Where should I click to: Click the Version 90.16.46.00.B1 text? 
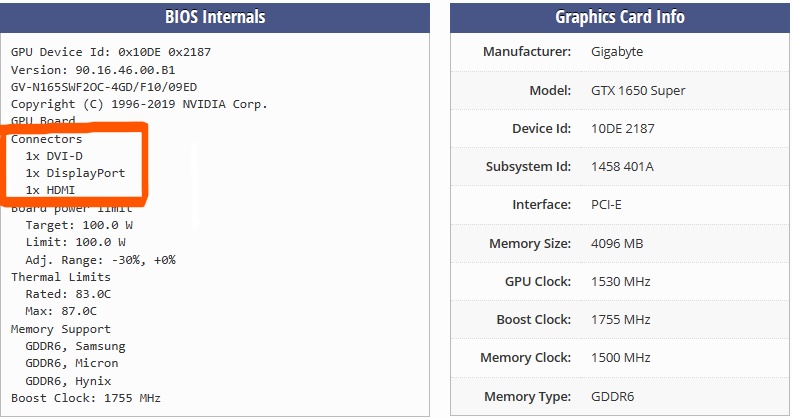[92, 70]
